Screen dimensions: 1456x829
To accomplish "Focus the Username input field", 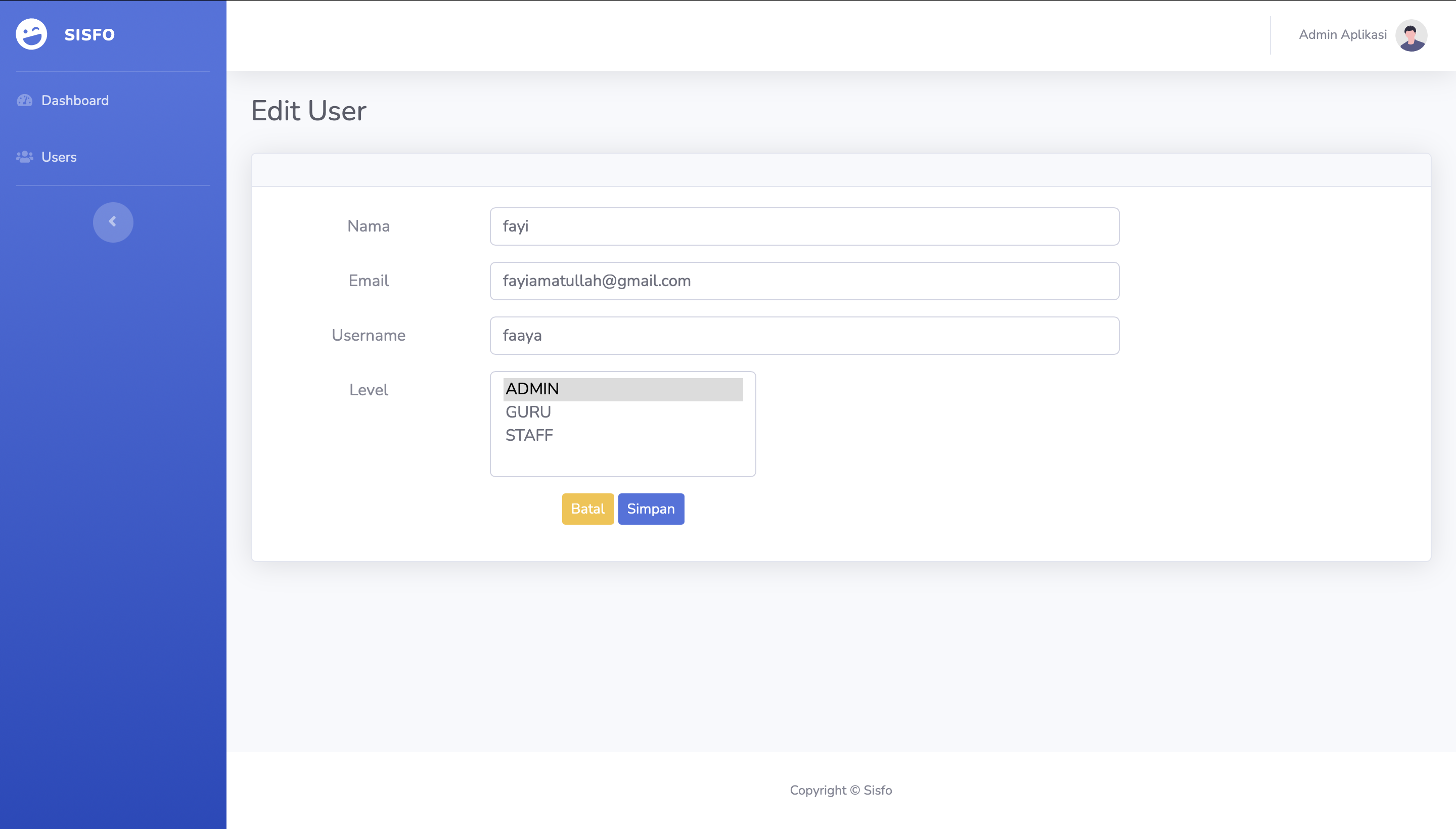I will click(804, 336).
